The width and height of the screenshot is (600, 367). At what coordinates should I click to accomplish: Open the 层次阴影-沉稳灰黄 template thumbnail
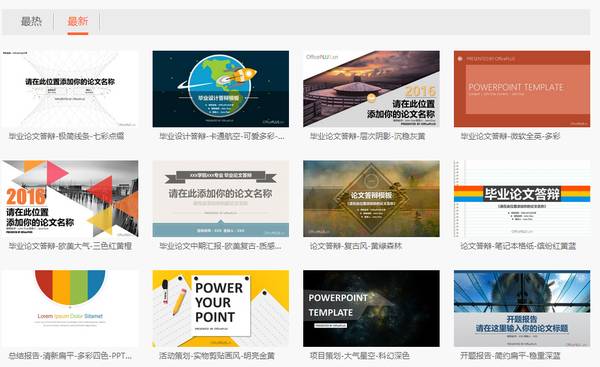click(x=371, y=89)
